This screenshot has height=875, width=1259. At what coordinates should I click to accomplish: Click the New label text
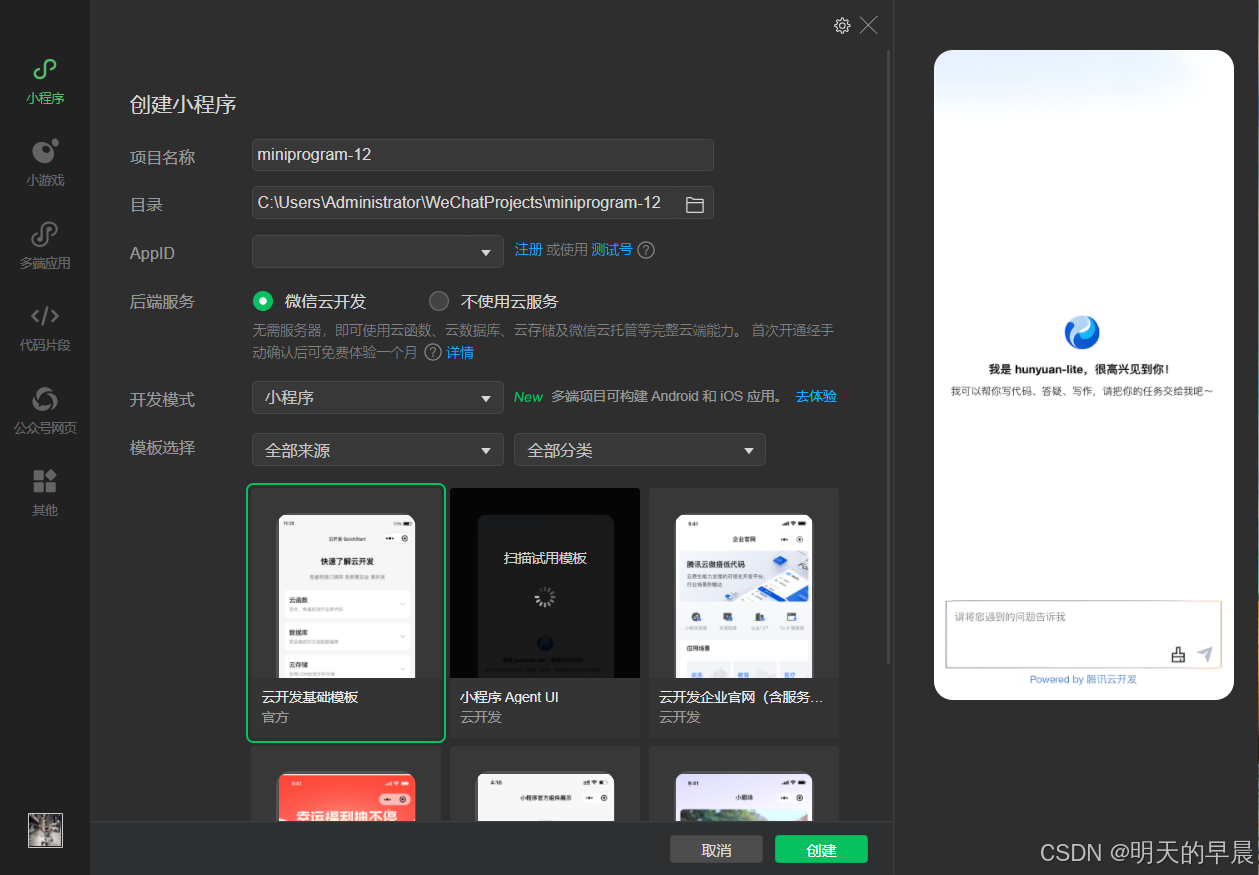click(528, 397)
